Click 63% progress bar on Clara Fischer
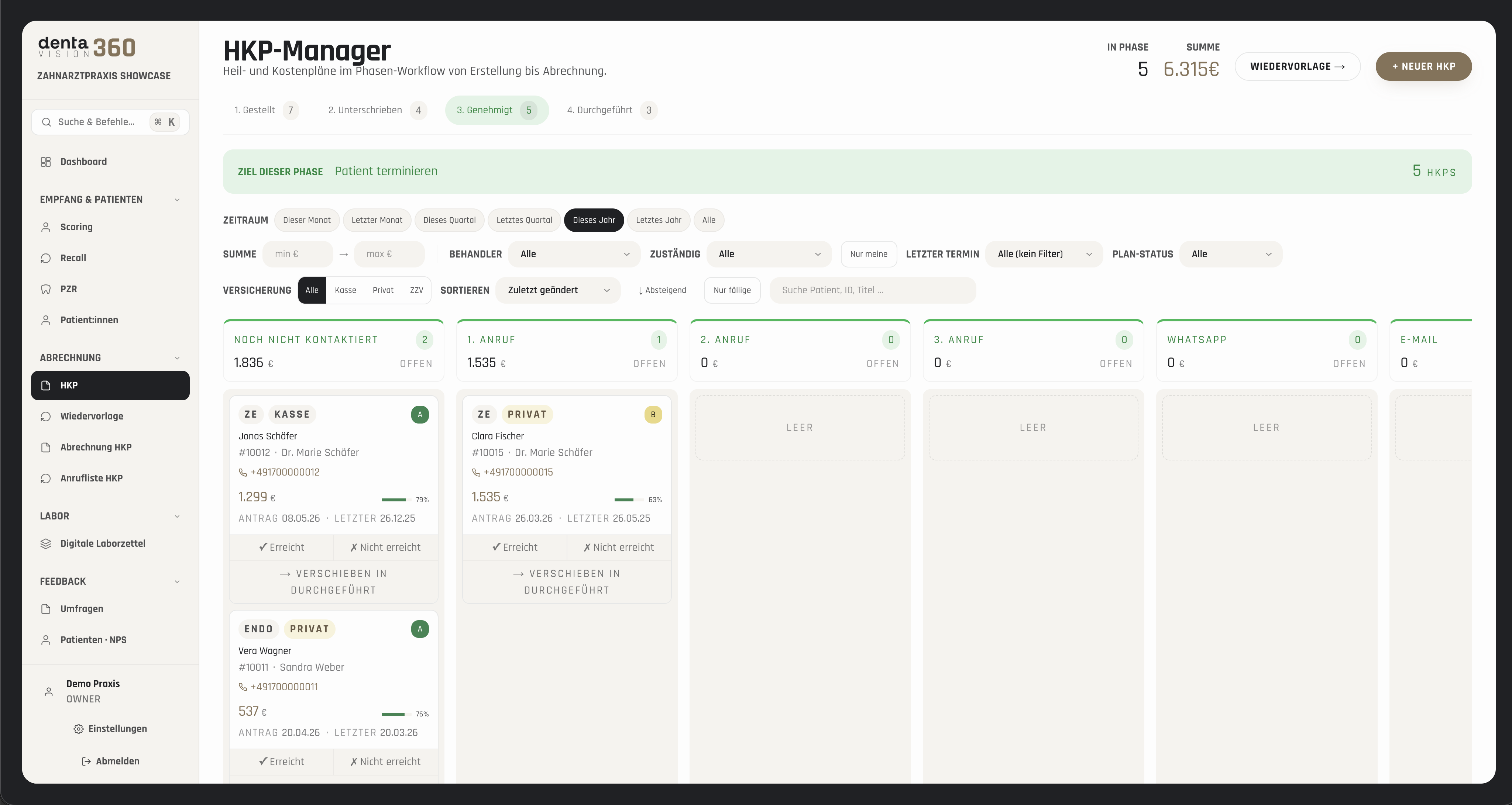This screenshot has height=805, width=1512. coord(629,500)
